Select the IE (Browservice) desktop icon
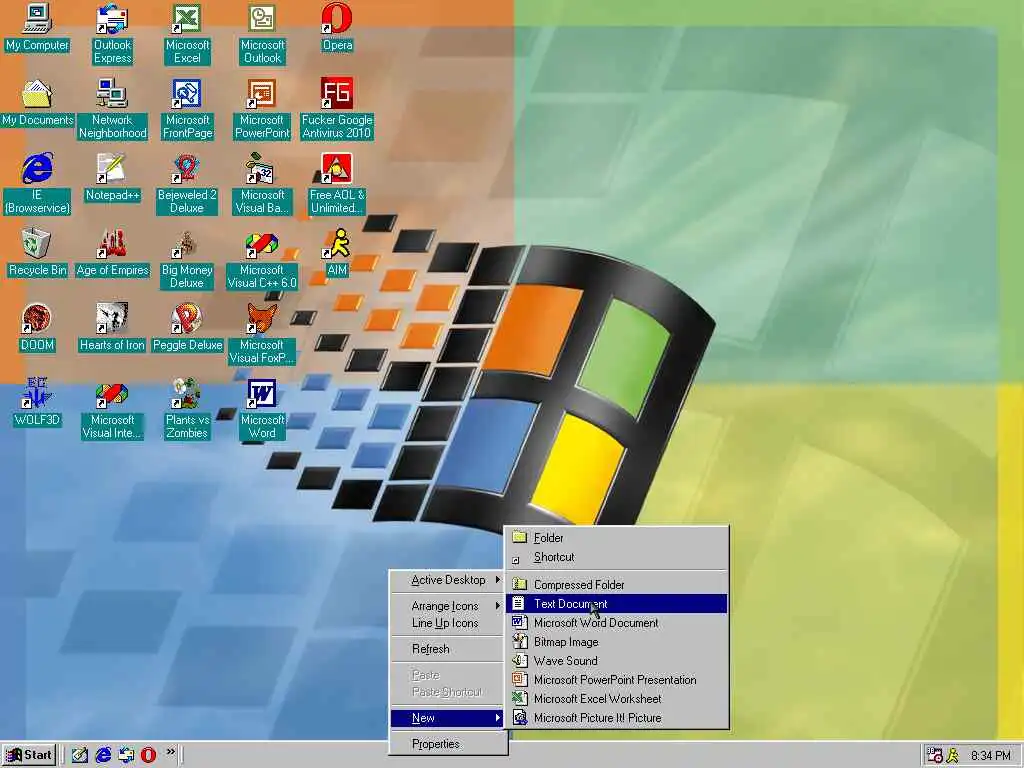 tap(37, 184)
